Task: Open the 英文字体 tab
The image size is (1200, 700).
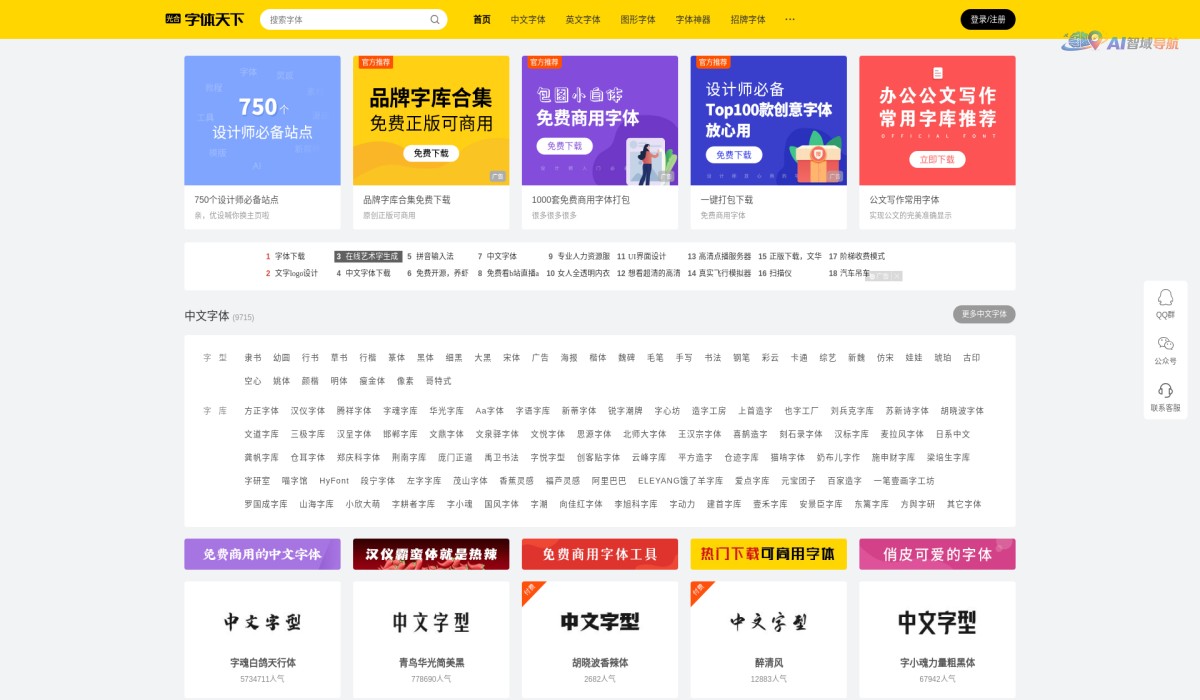Action: 583,19
